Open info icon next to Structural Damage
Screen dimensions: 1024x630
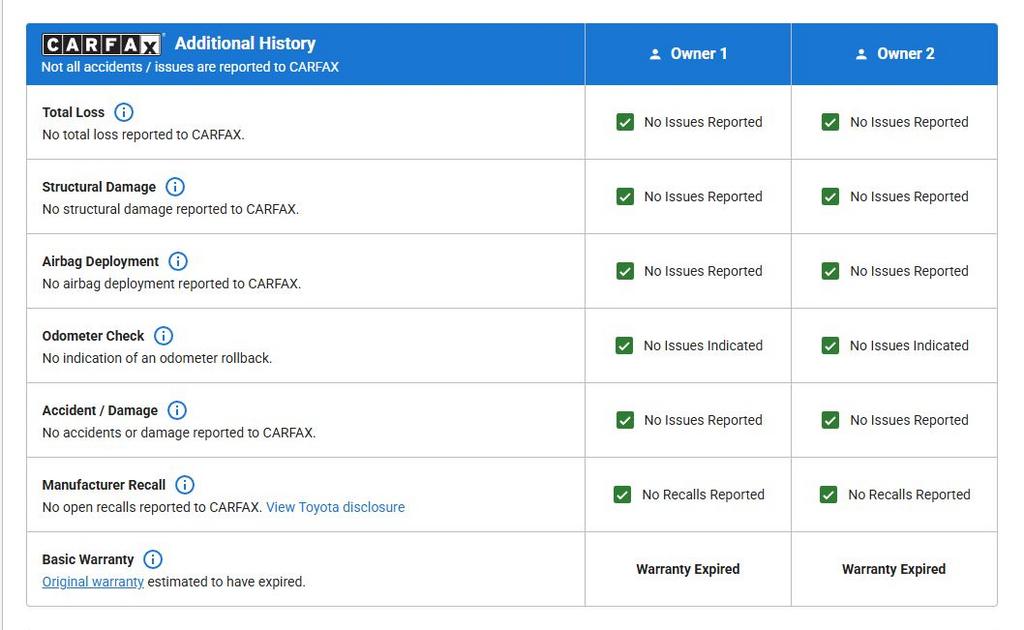pos(175,187)
